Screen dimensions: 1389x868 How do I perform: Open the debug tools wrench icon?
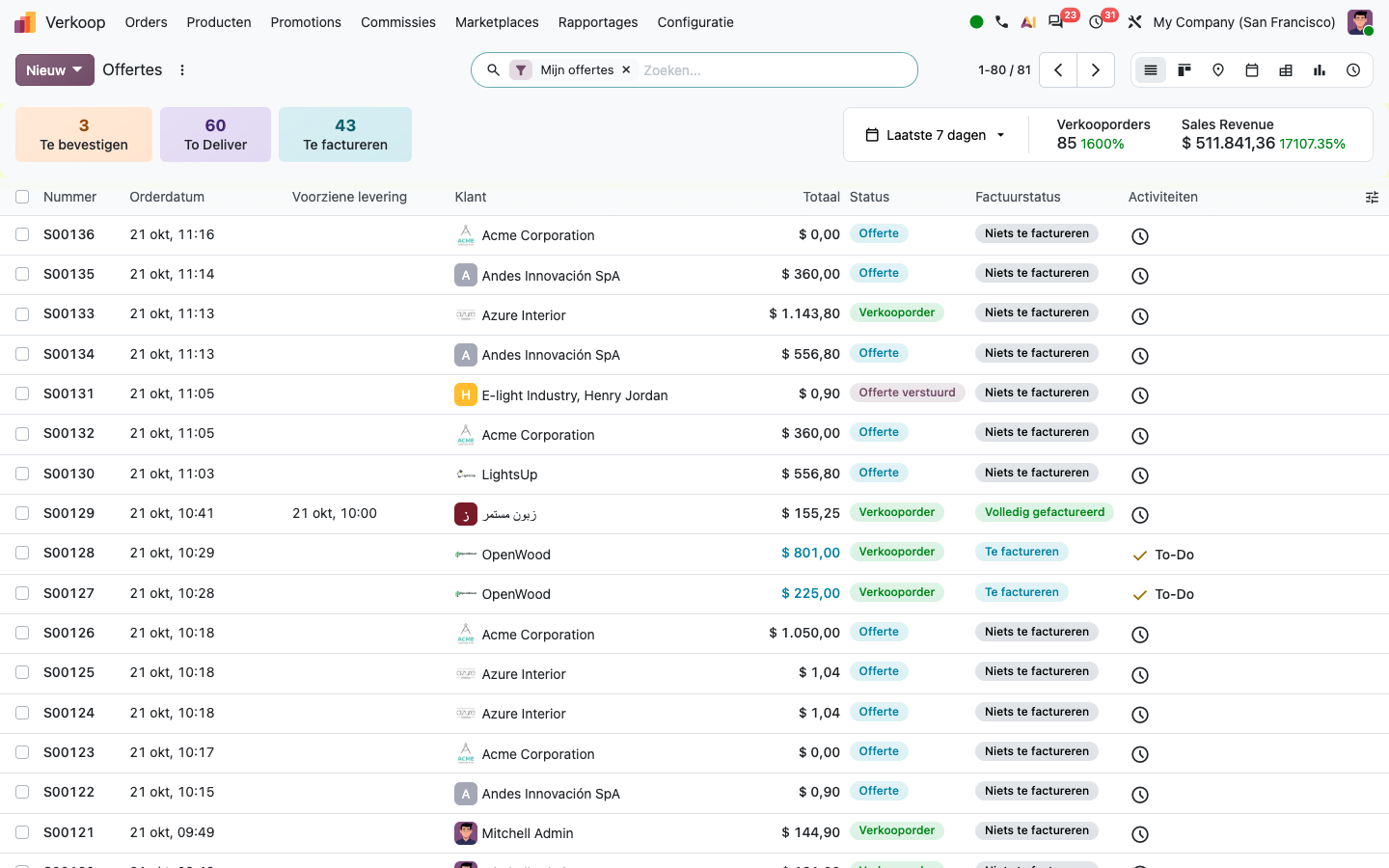point(1135,22)
